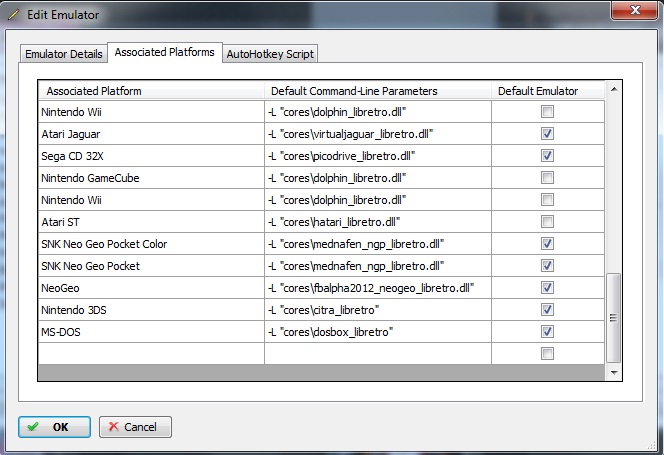Click the Default Command-Line Parameters column header
The height and width of the screenshot is (455, 664).
pos(378,91)
